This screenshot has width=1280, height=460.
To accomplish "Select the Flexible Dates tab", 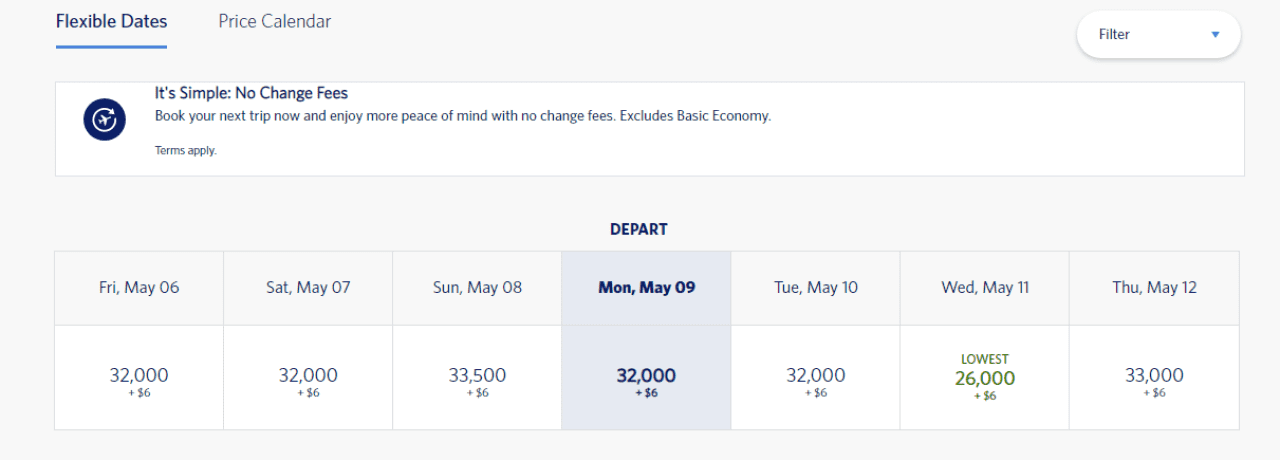I will coord(112,21).
